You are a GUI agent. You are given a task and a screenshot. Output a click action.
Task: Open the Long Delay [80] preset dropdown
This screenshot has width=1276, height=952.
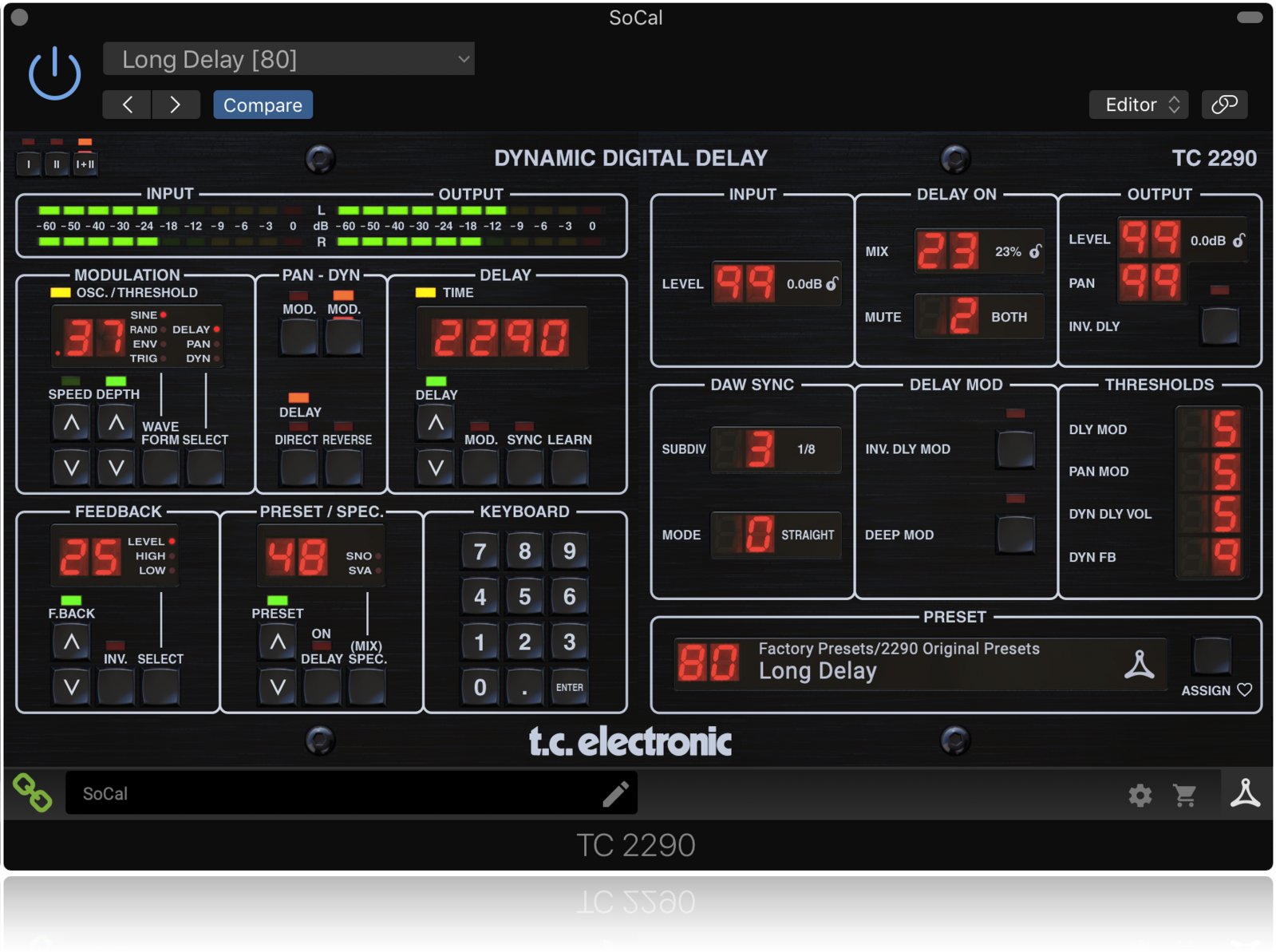(x=289, y=59)
